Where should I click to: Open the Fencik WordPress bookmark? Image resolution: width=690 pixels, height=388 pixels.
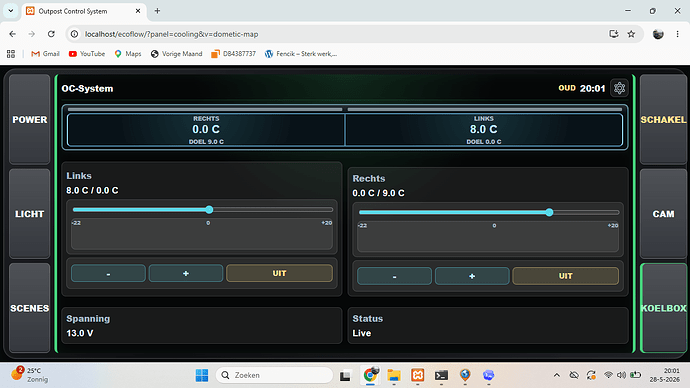coord(301,54)
